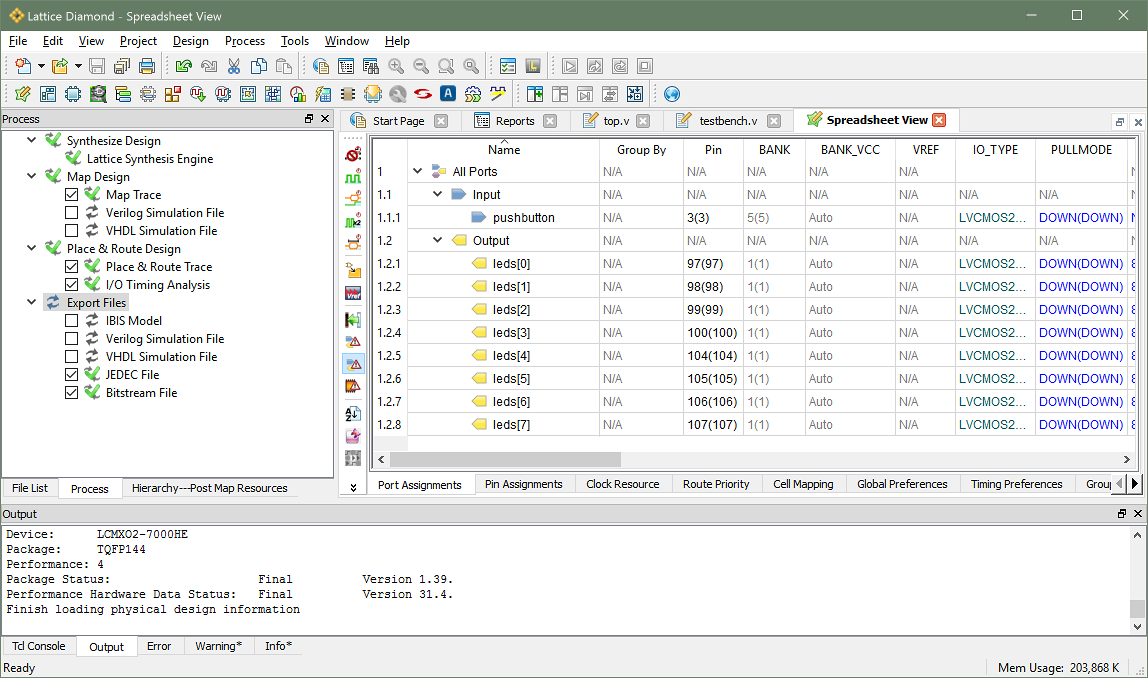Click the clock waveform icon in the side toolbar
The image size is (1148, 678).
click(353, 176)
